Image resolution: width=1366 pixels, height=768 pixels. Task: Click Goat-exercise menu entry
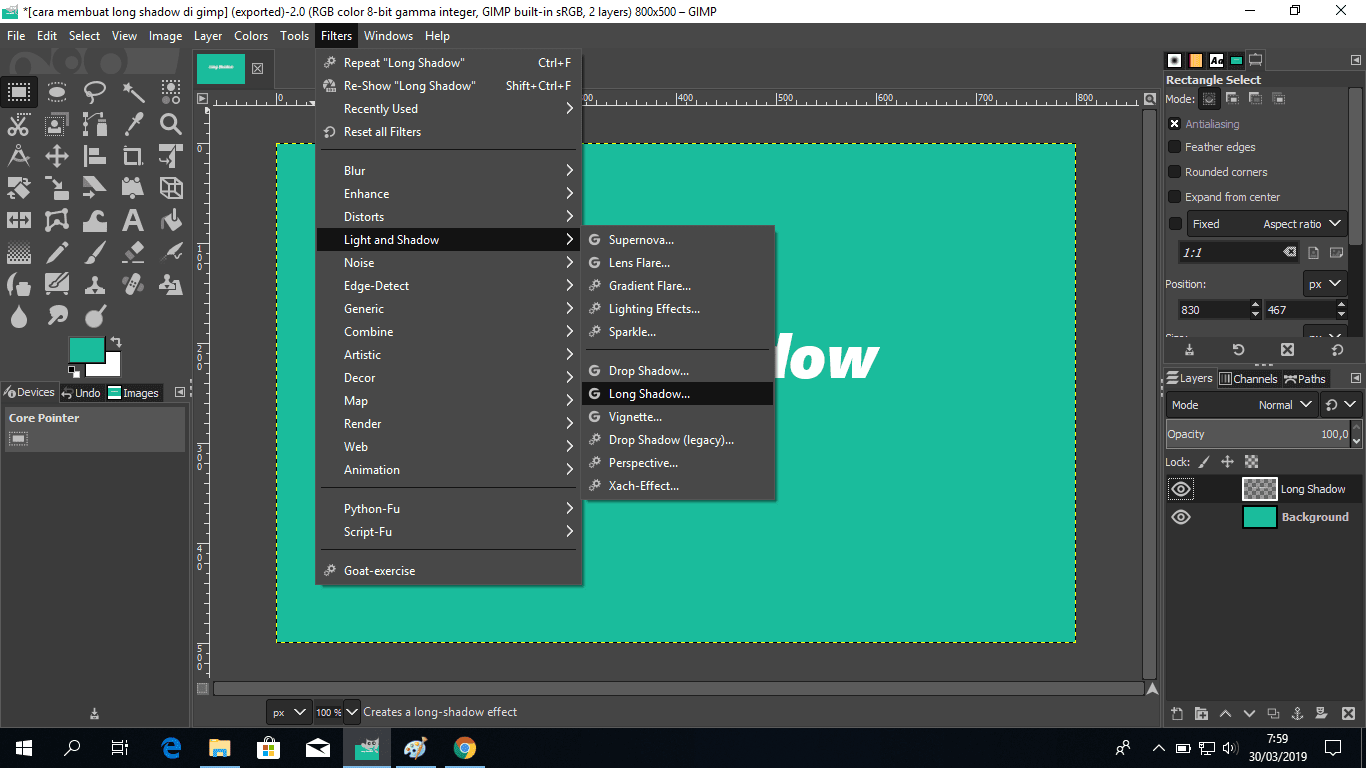449,571
